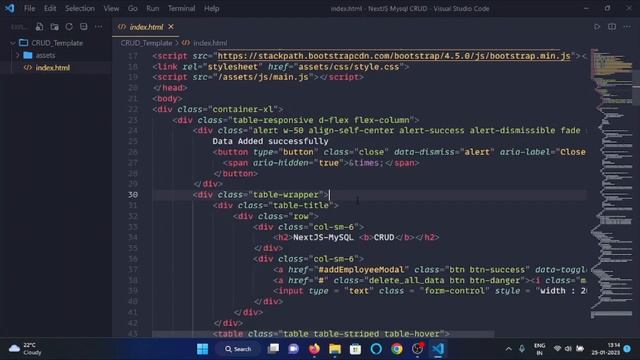Open the assets folder in Explorer
Screen dimensions: 640x360
coord(45,55)
